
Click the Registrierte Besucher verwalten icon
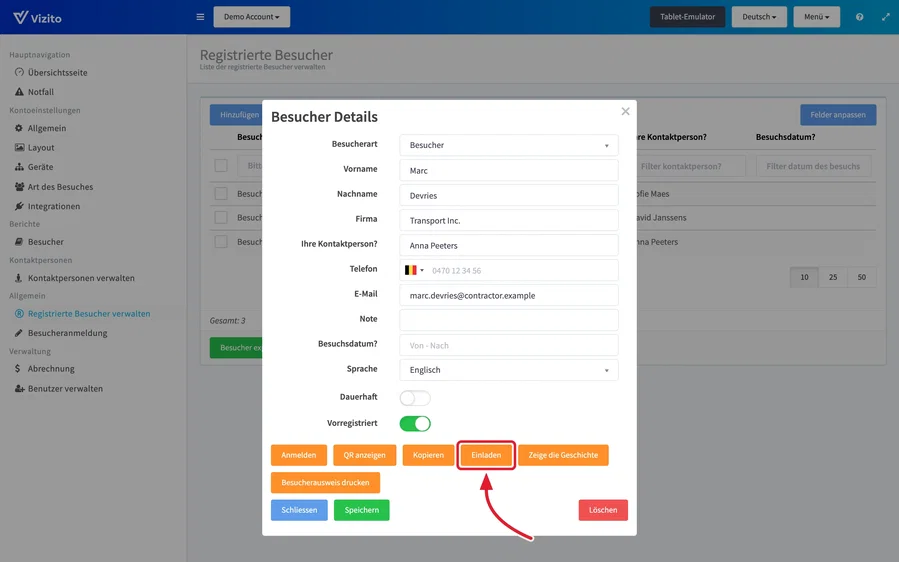[19, 313]
